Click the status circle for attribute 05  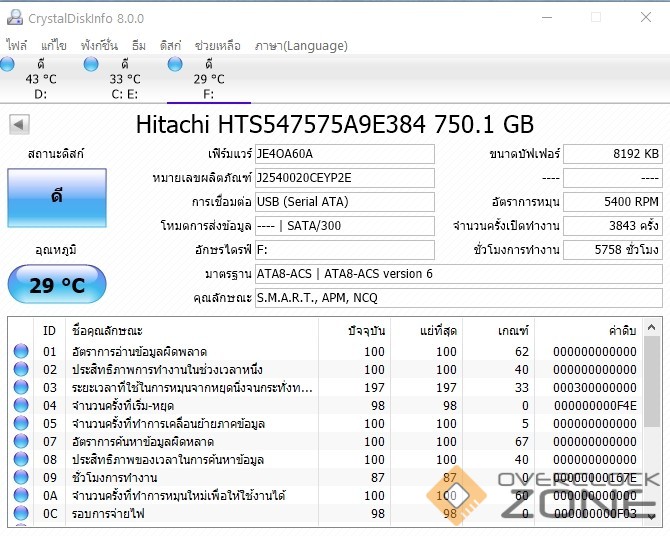point(21,423)
